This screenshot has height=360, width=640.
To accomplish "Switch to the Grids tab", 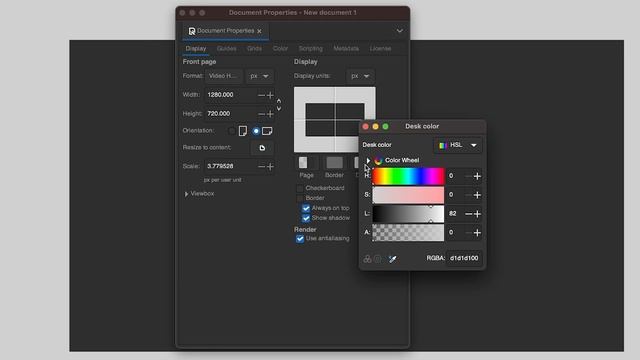I will tap(254, 49).
